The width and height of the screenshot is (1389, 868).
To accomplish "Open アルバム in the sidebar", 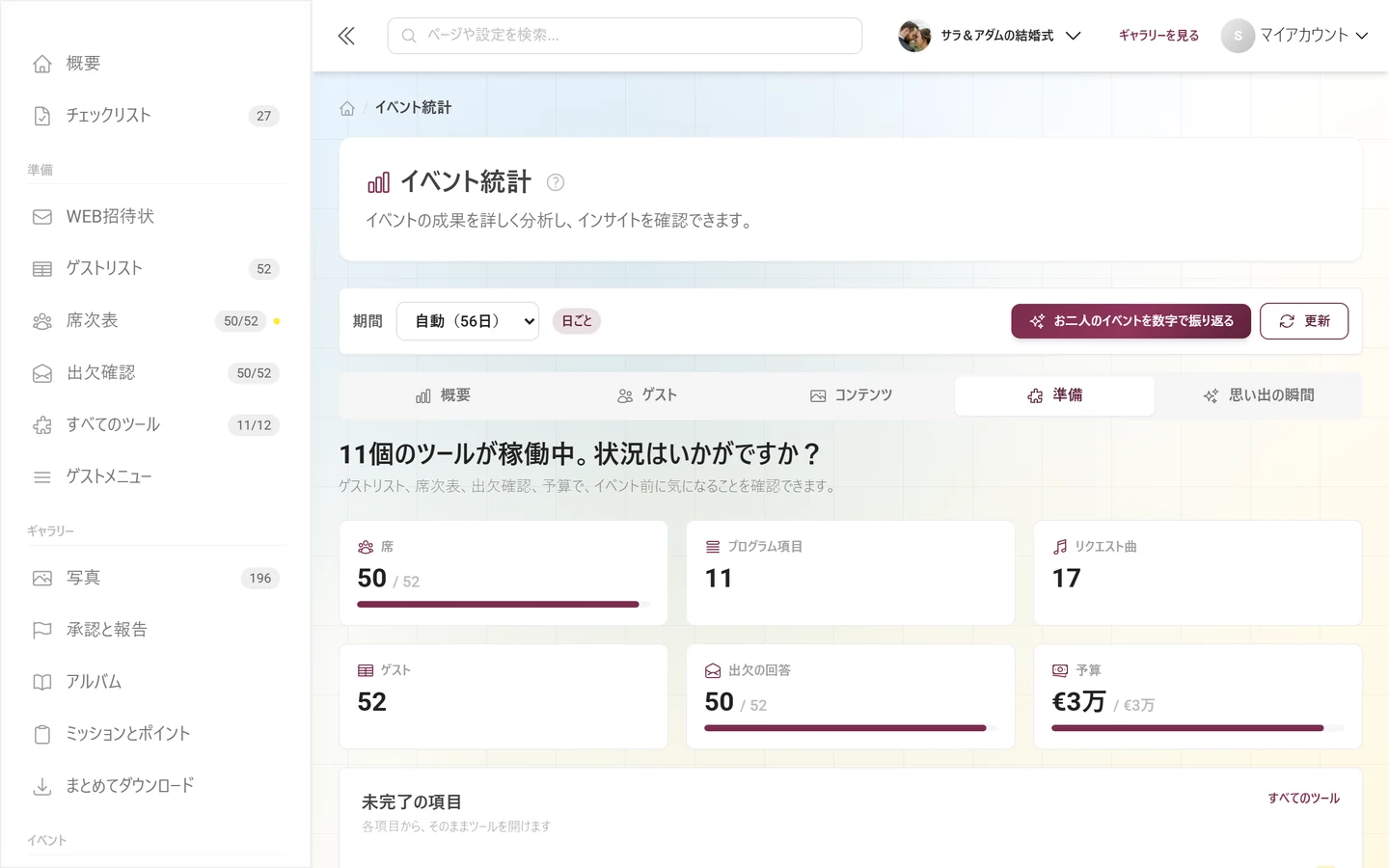I will 156,683.
